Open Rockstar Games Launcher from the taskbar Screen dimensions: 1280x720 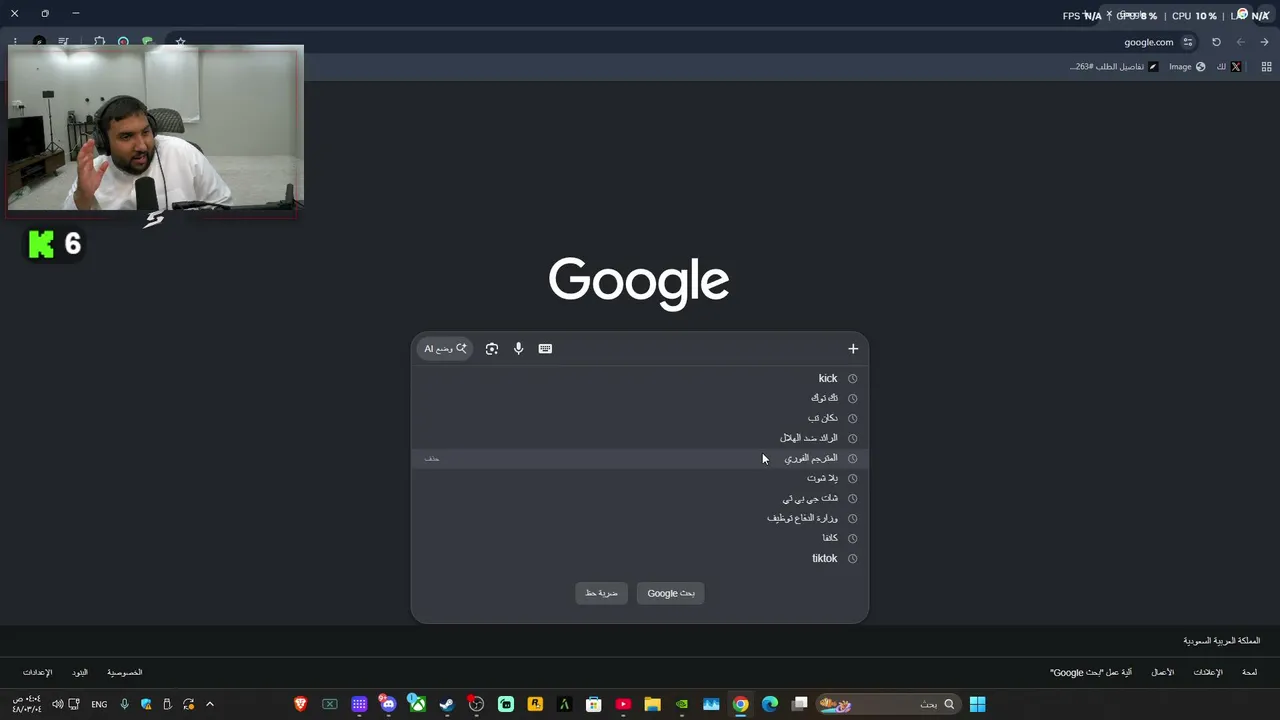(x=535, y=704)
